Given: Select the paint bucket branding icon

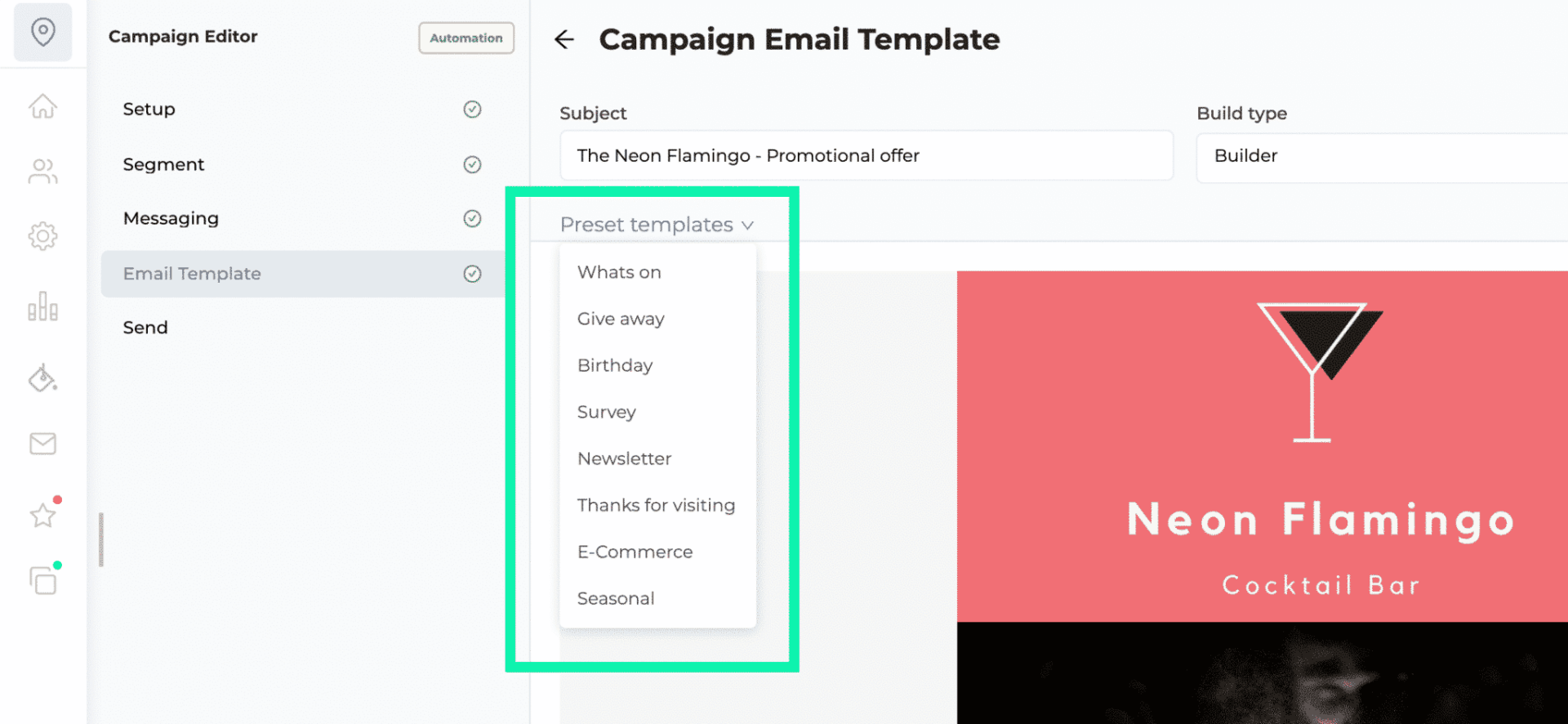Looking at the screenshot, I should point(42,378).
